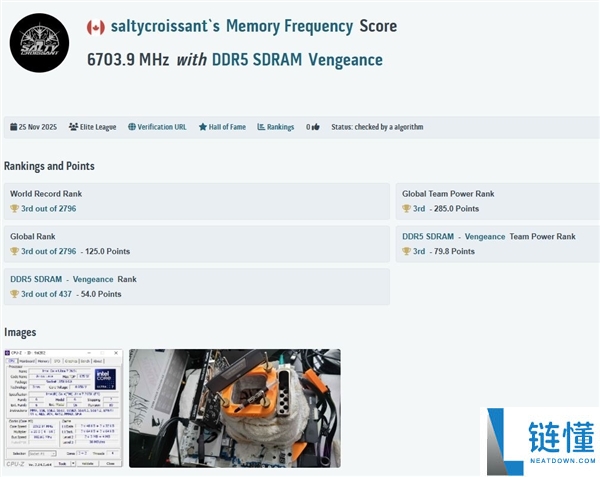The height and width of the screenshot is (477, 600).
Task: Select the 'Status: checked by a algorithm' text
Action: (x=377, y=127)
